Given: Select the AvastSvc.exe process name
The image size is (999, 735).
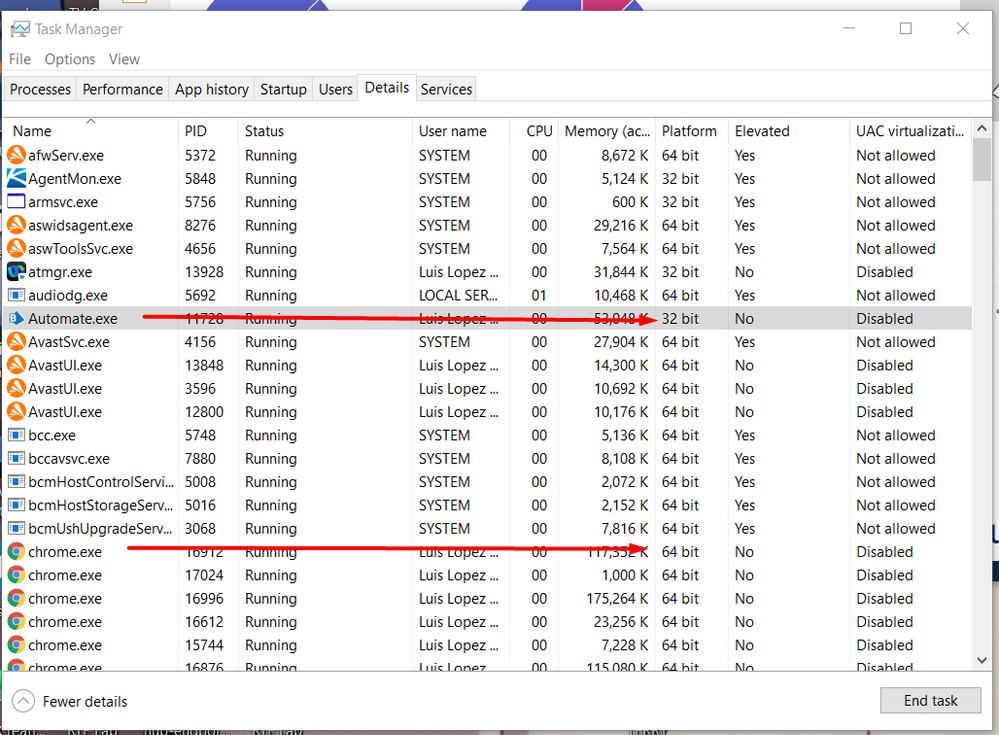Looking at the screenshot, I should pos(69,342).
